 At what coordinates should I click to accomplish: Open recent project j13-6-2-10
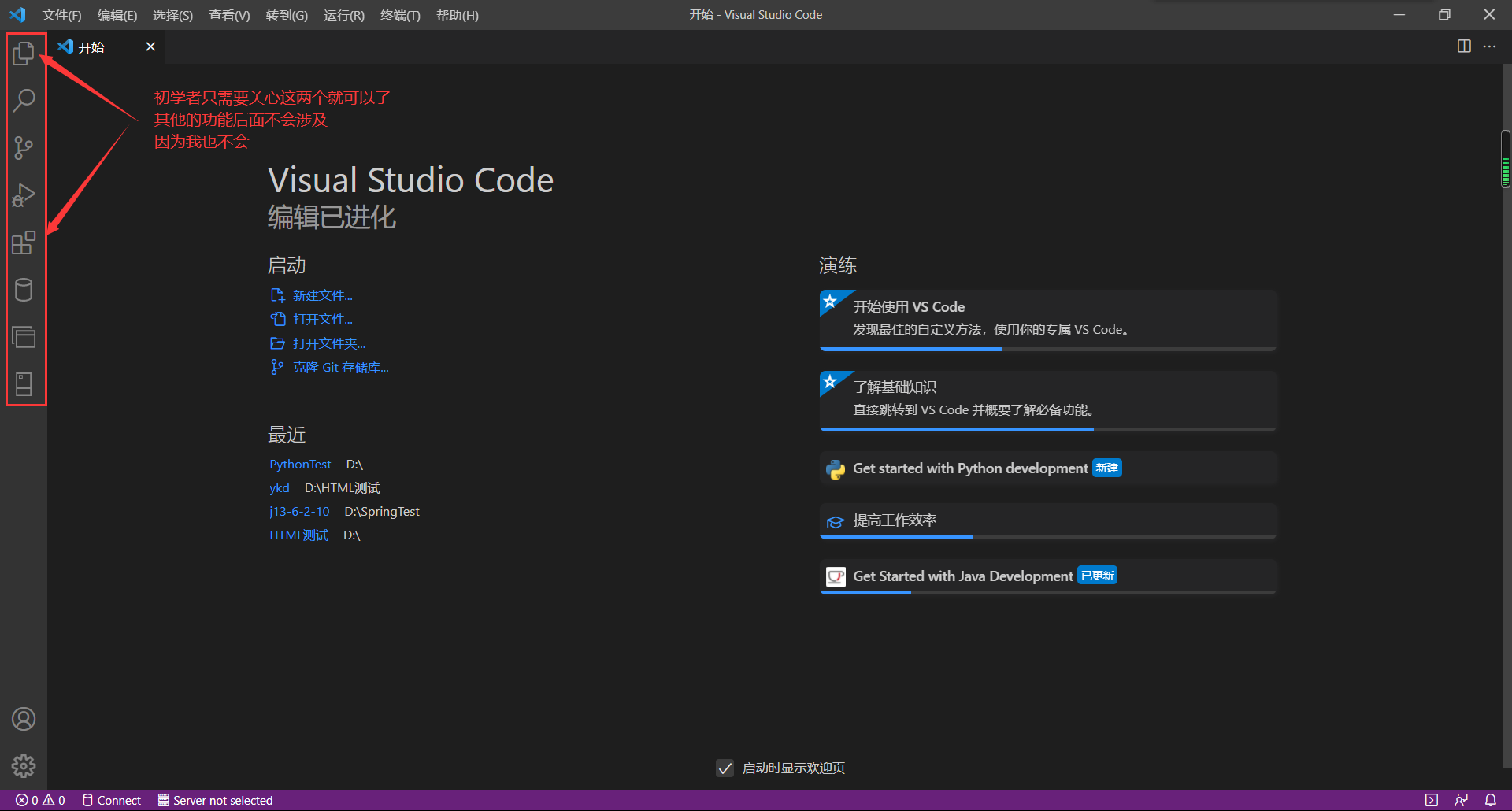(299, 512)
